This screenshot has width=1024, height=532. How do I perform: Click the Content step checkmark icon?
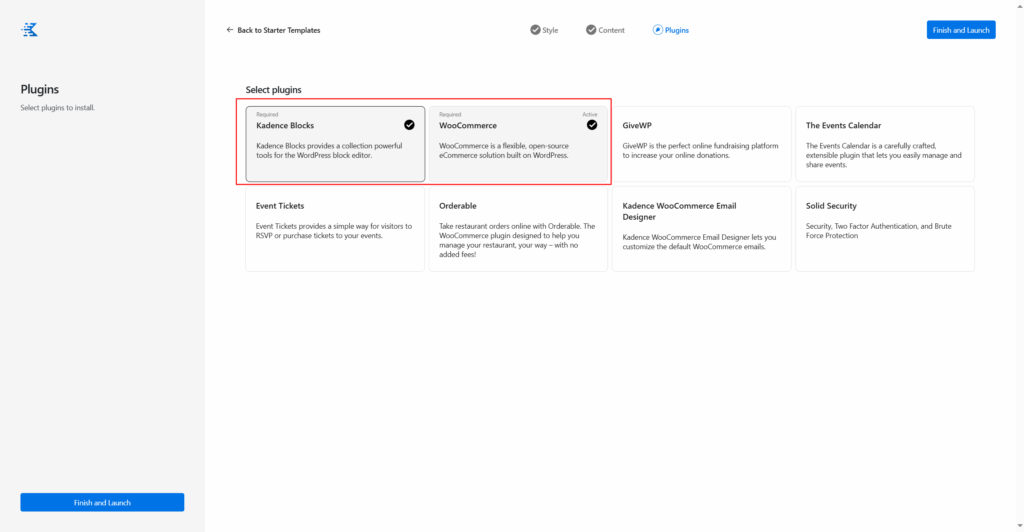591,30
